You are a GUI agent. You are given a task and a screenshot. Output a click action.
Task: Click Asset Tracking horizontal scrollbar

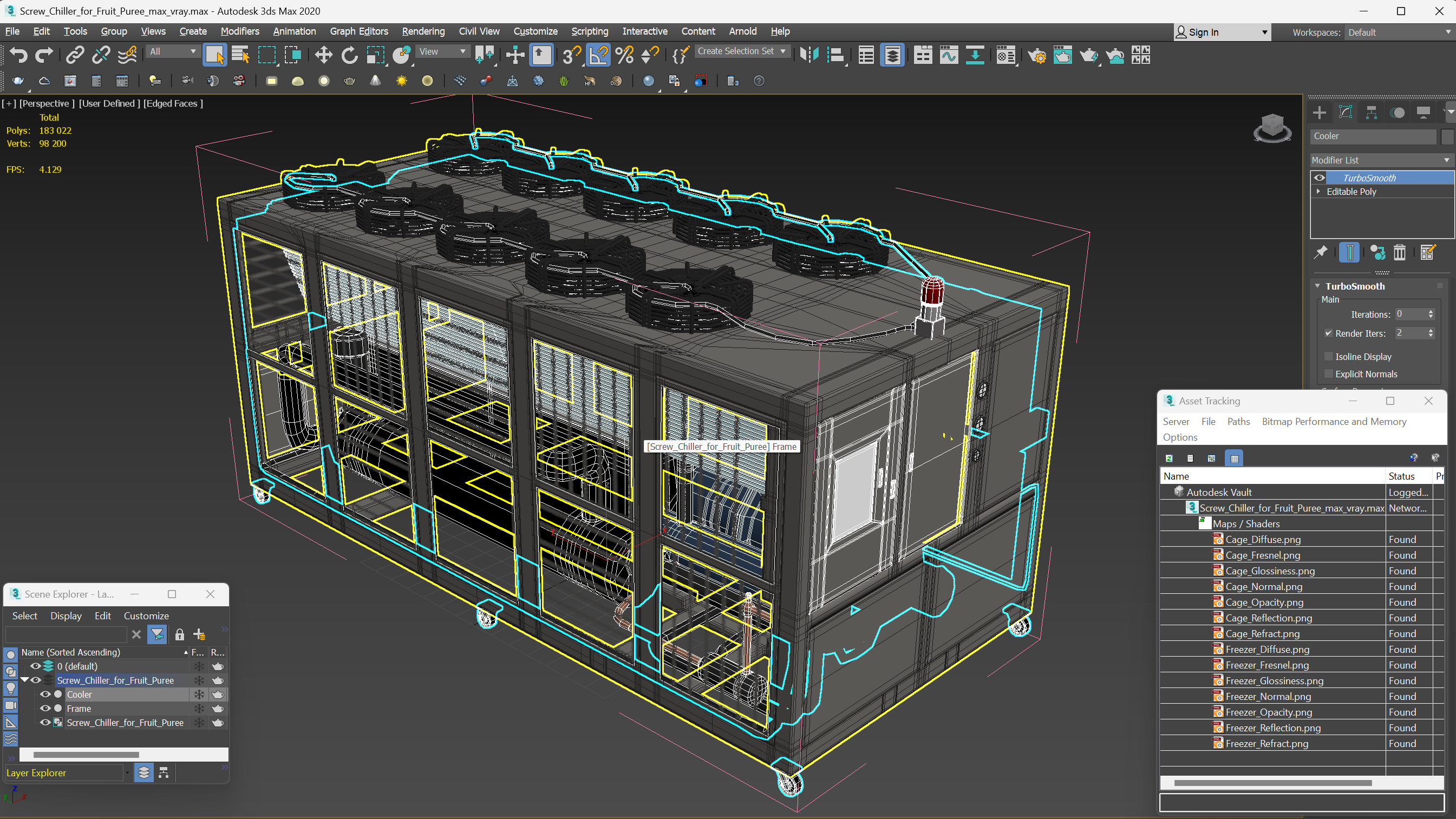[x=1272, y=783]
